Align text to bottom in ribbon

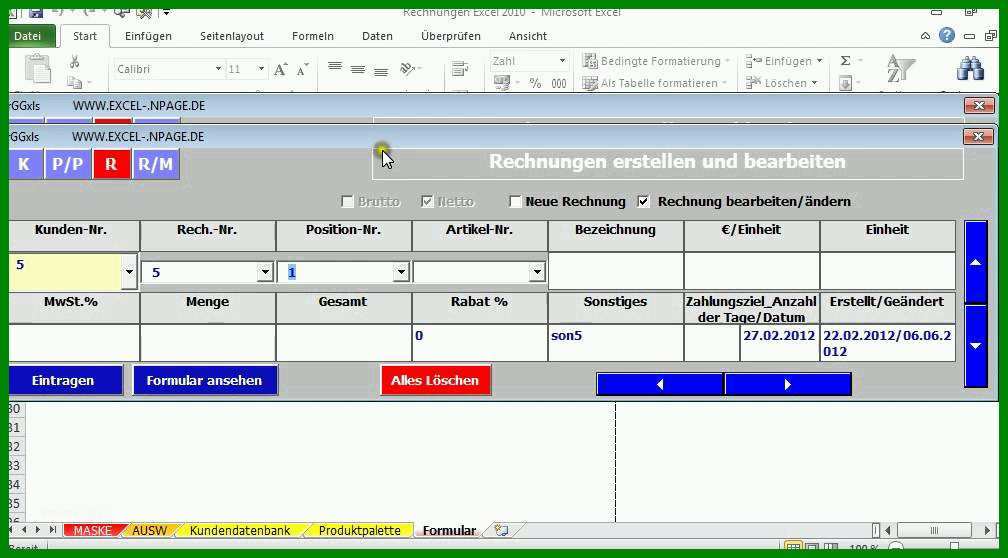coord(381,71)
